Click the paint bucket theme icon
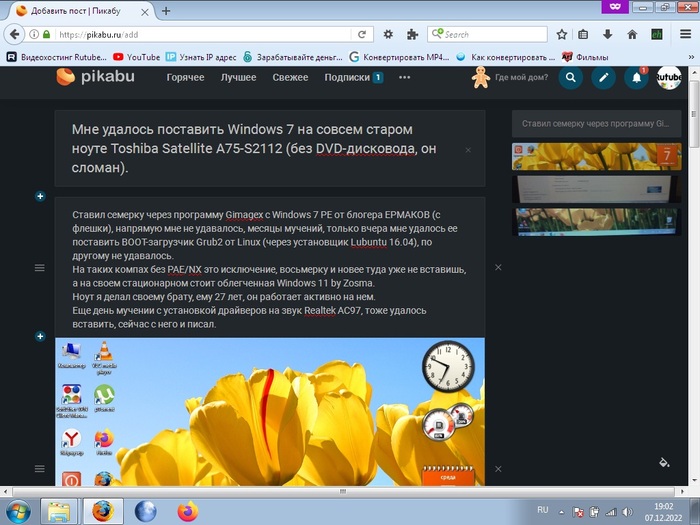700x525 pixels. pyautogui.click(x=664, y=462)
